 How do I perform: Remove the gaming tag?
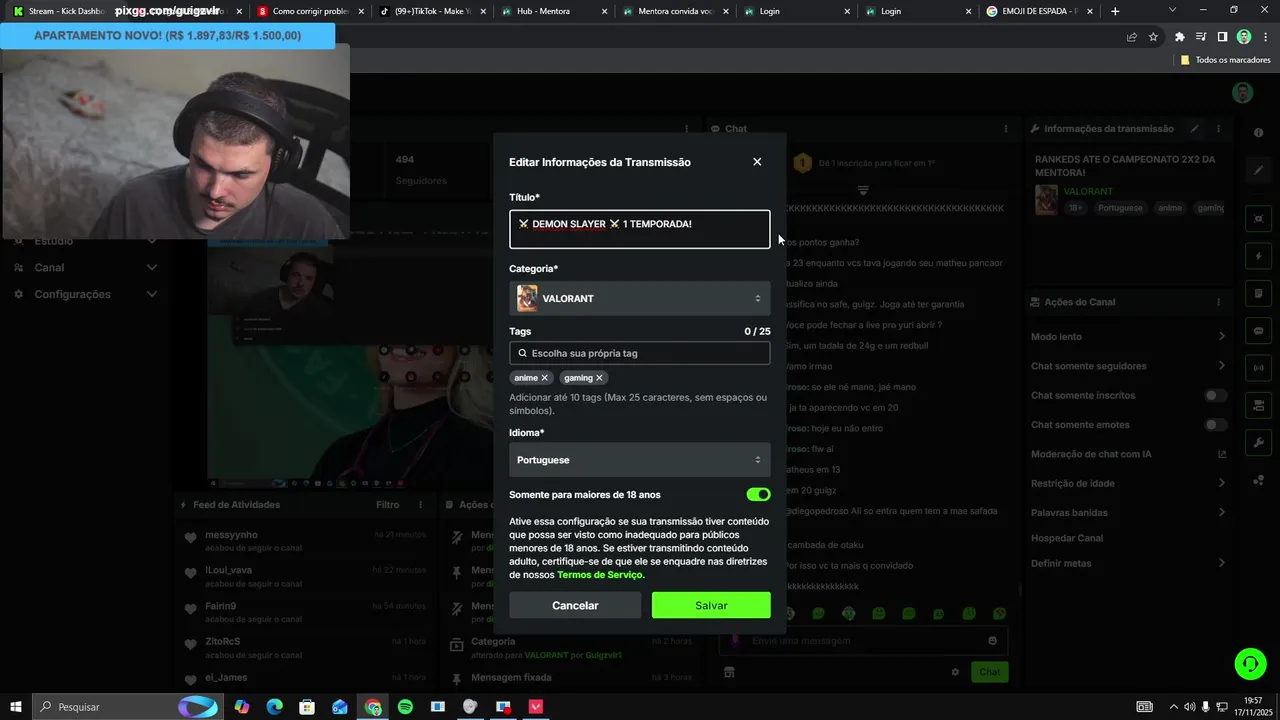tap(599, 378)
